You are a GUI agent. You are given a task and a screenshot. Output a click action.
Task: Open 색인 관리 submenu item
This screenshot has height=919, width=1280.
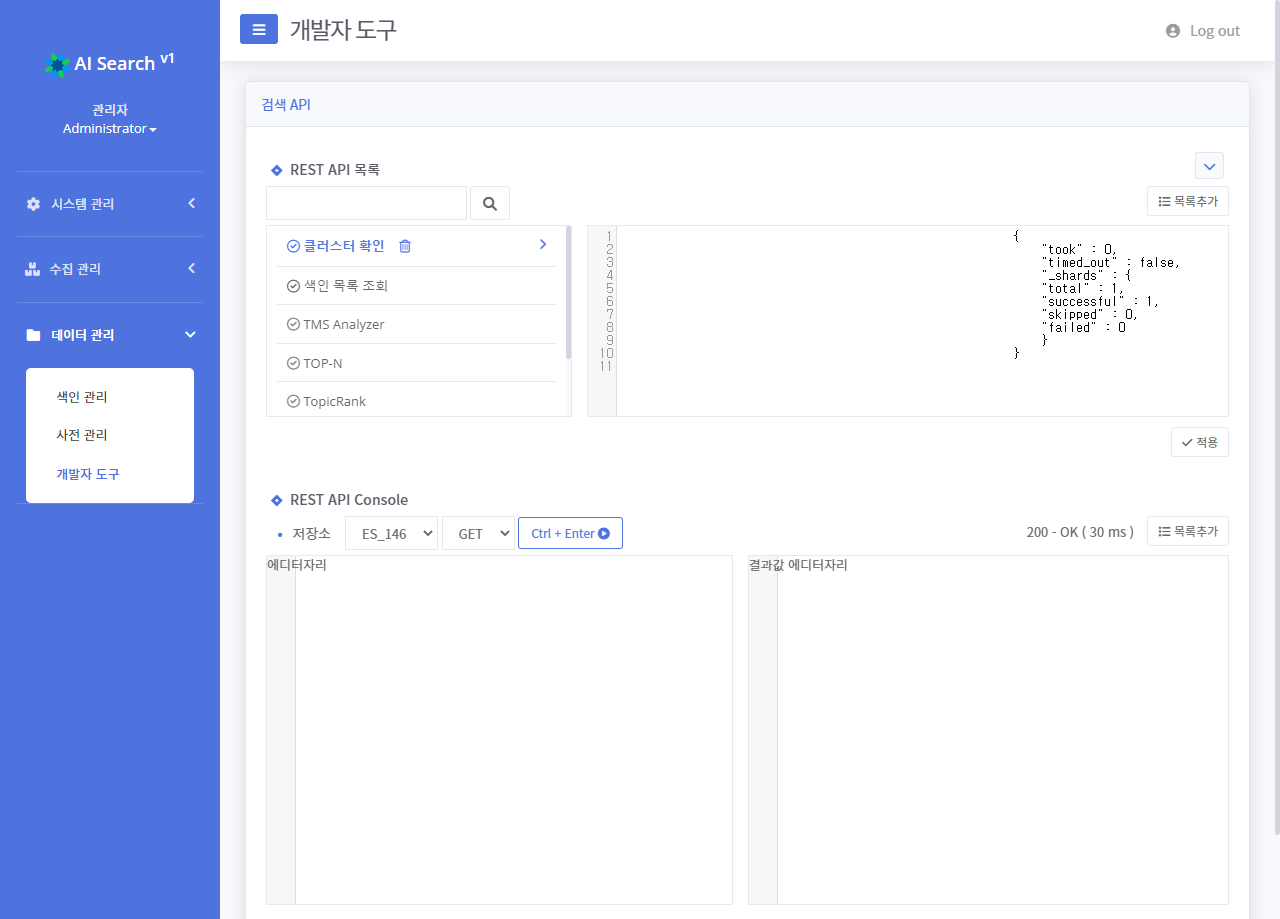pyautogui.click(x=82, y=397)
